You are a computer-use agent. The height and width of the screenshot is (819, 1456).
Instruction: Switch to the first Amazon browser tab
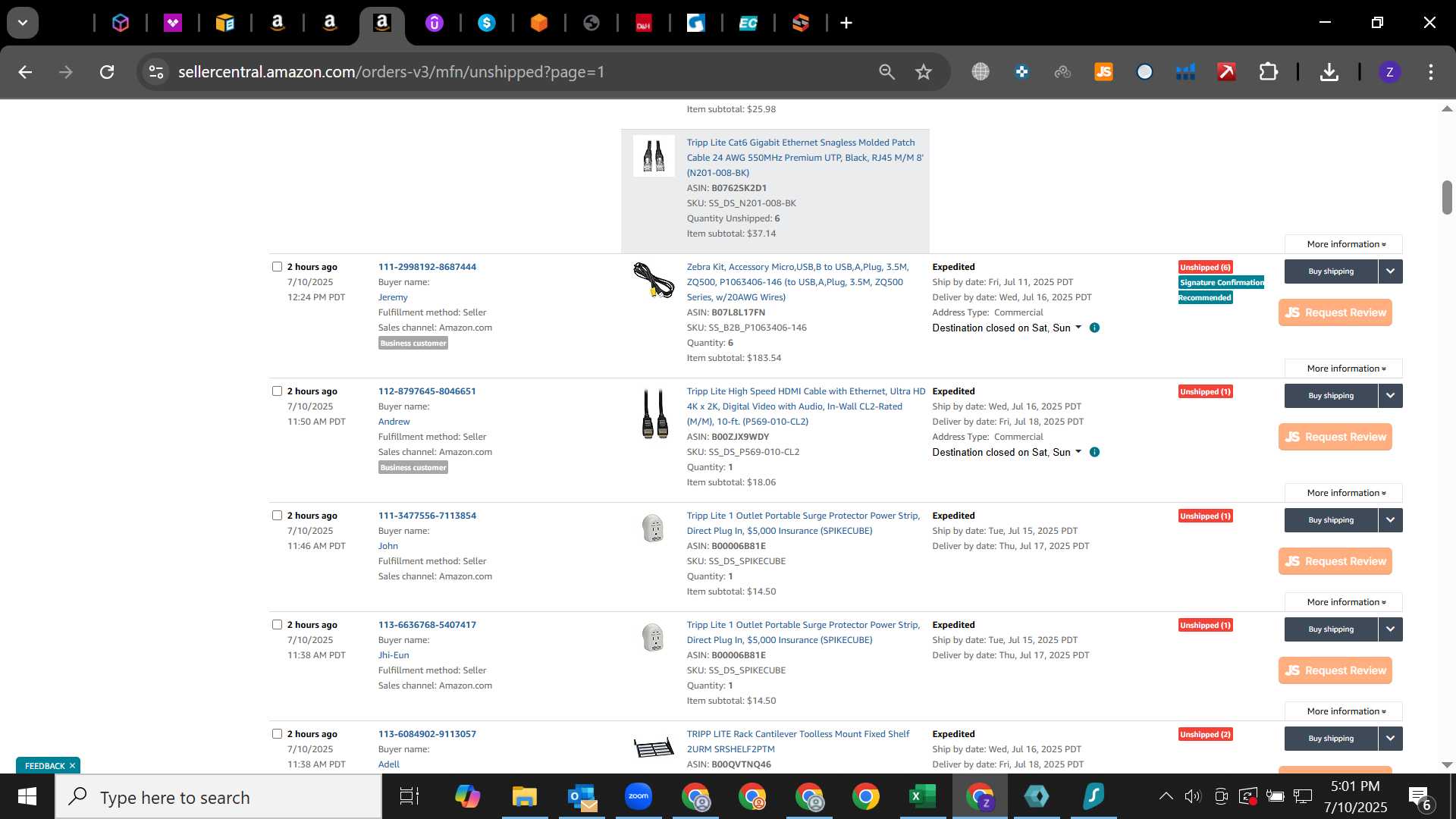coord(278,24)
